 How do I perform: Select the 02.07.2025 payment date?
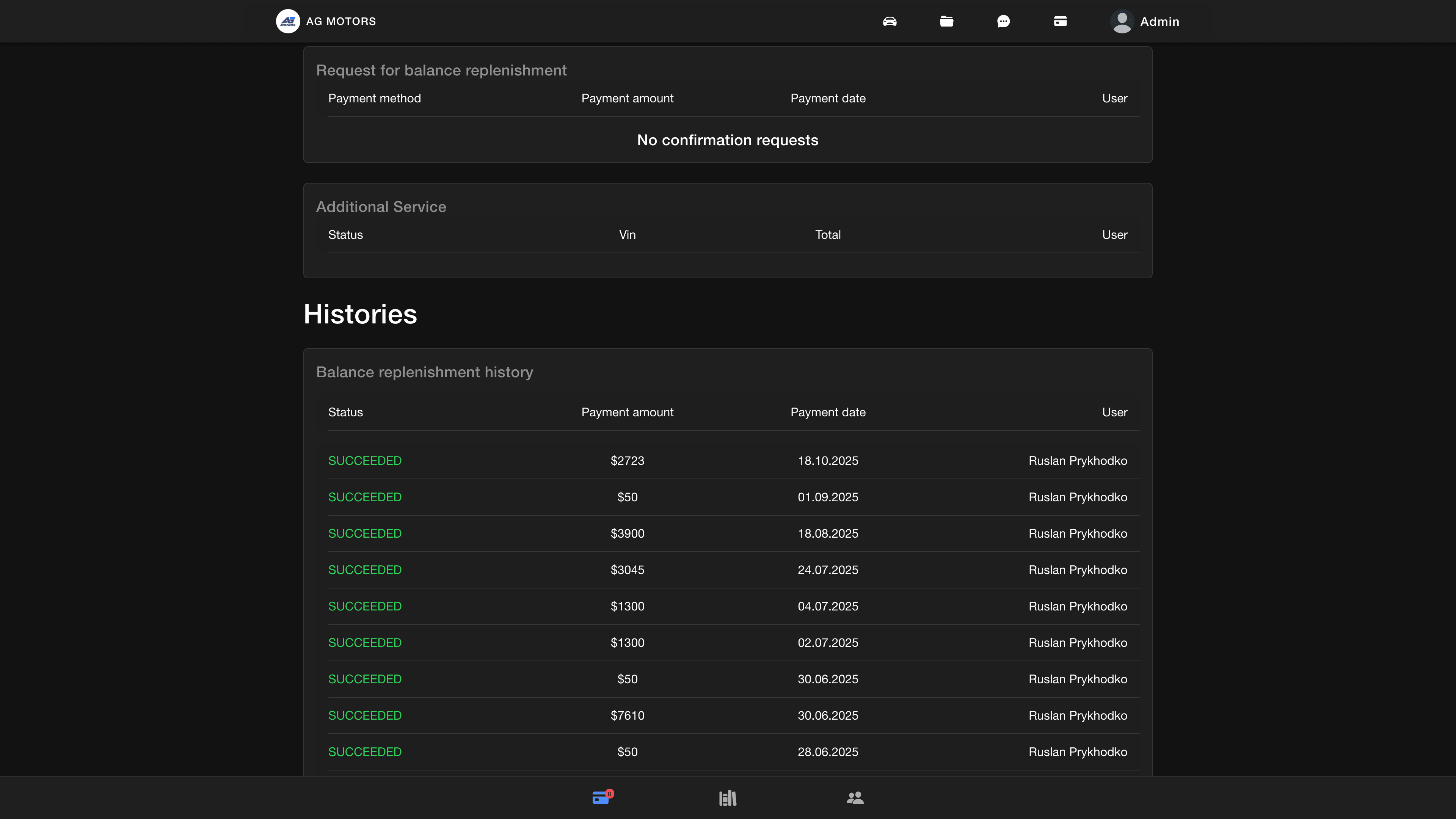(828, 643)
